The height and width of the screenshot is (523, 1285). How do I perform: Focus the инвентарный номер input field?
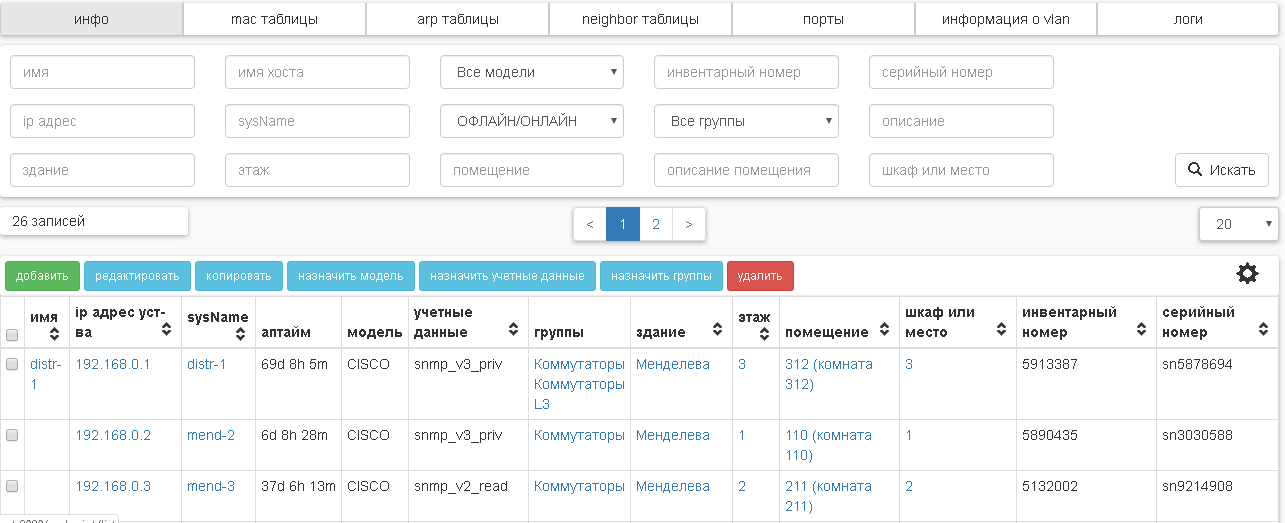(746, 72)
